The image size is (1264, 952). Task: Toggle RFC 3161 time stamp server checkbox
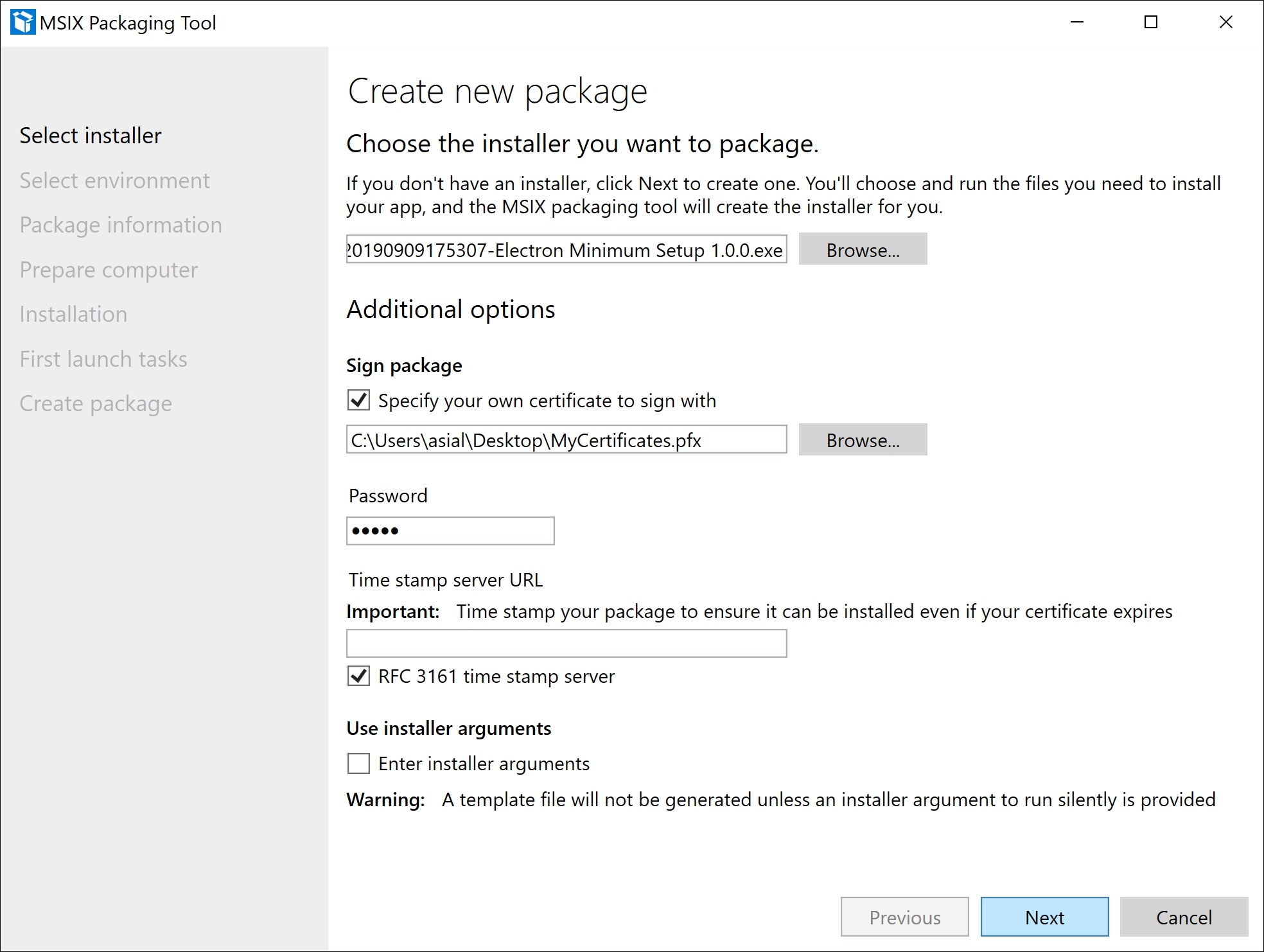358,676
